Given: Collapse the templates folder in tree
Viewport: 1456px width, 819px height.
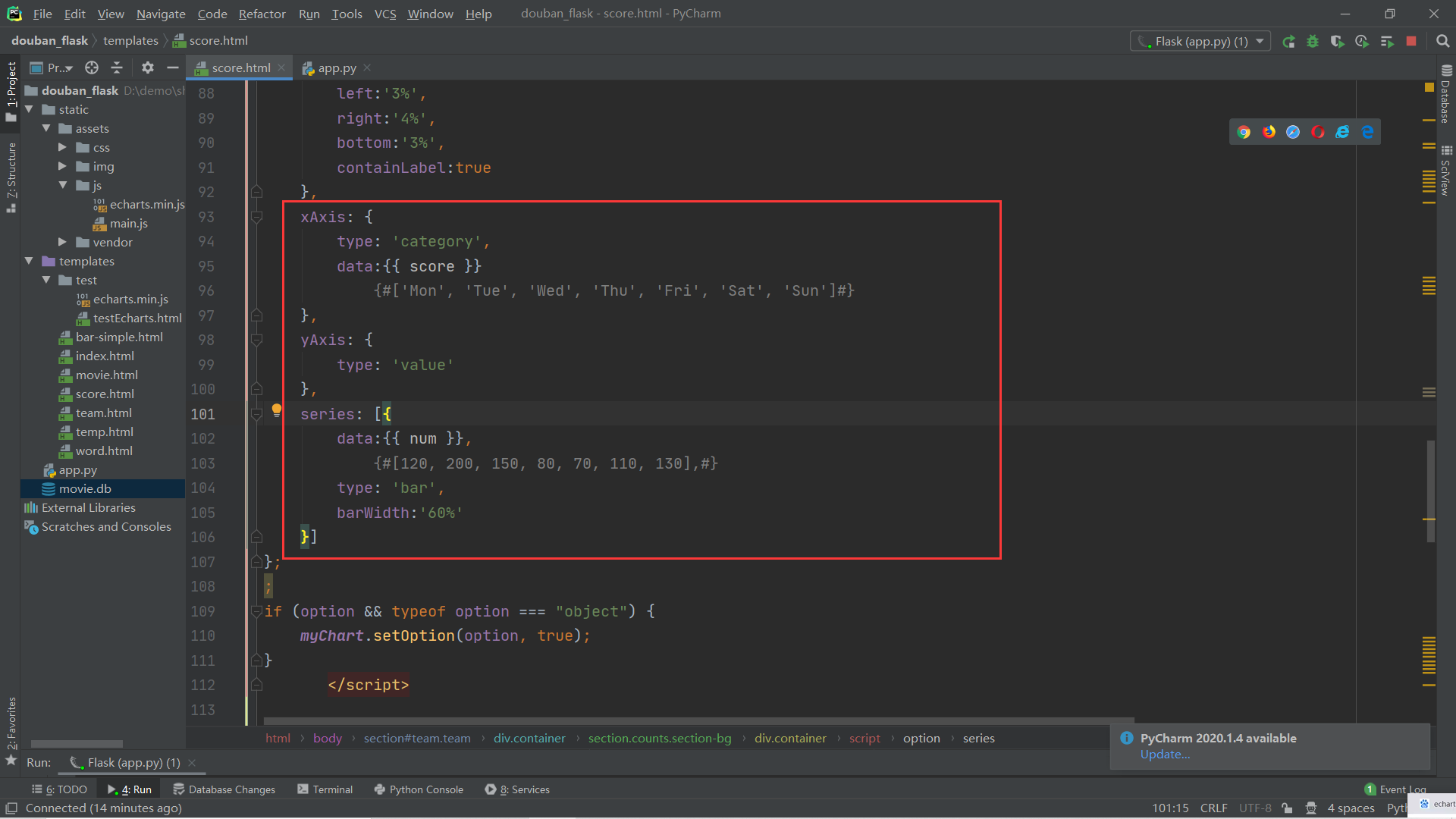Looking at the screenshot, I should 29,261.
